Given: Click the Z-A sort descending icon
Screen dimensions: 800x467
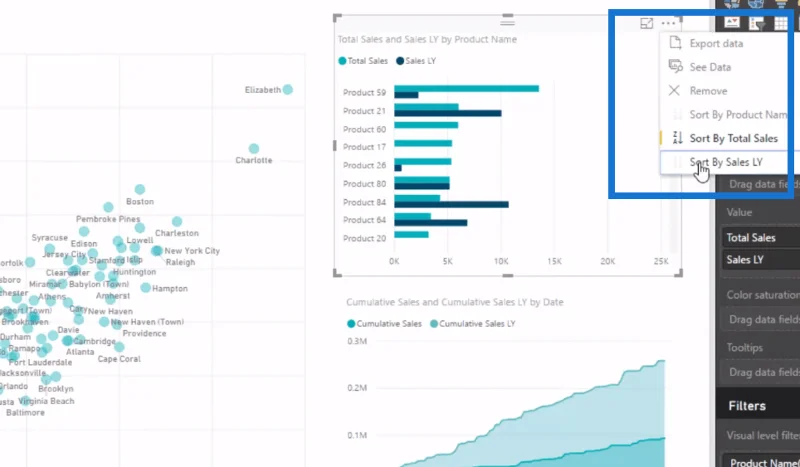Looking at the screenshot, I should tap(677, 138).
